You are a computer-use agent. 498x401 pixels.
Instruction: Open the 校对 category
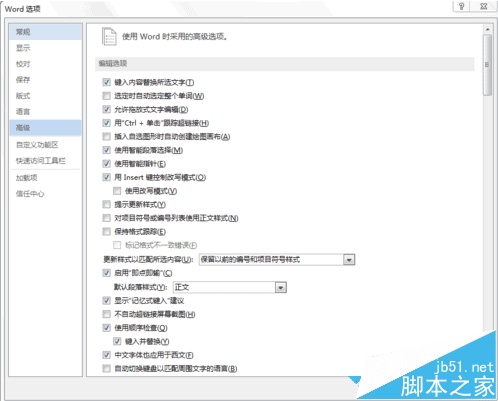pyautogui.click(x=45, y=64)
